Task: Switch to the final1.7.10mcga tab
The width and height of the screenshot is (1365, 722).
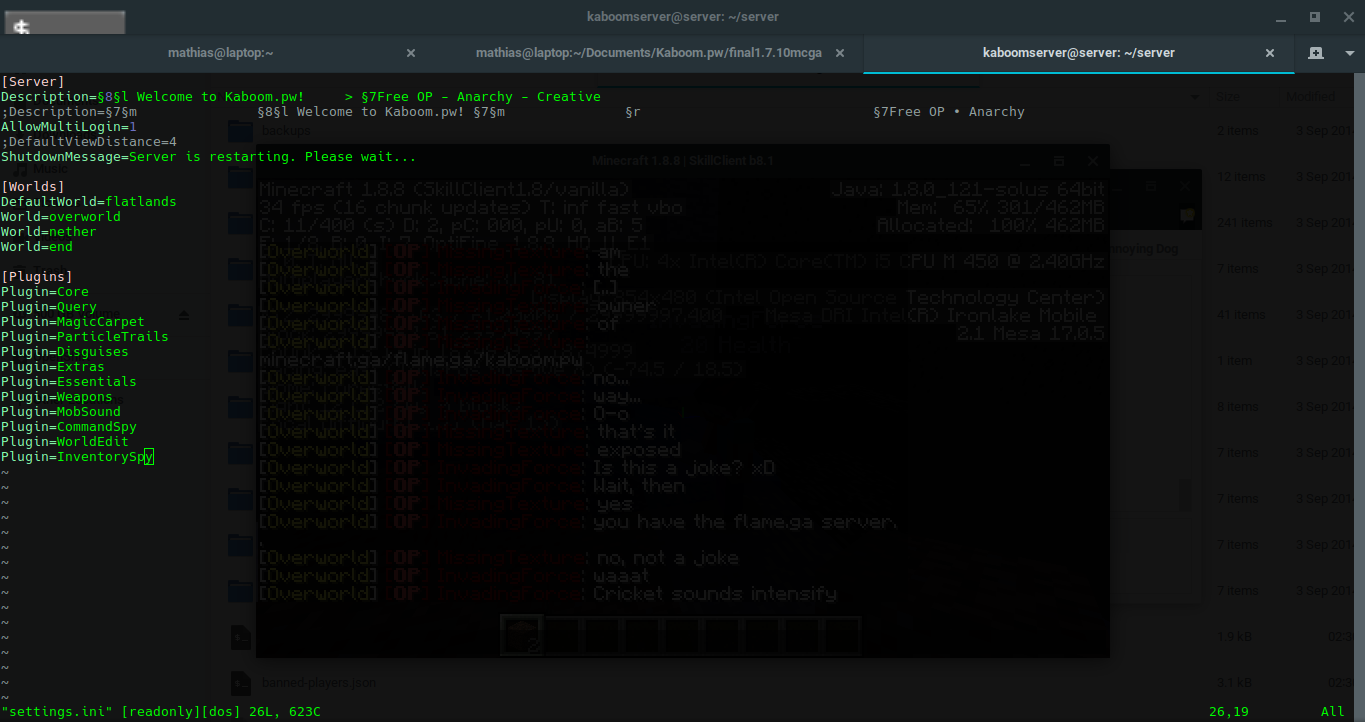Action: coord(648,53)
